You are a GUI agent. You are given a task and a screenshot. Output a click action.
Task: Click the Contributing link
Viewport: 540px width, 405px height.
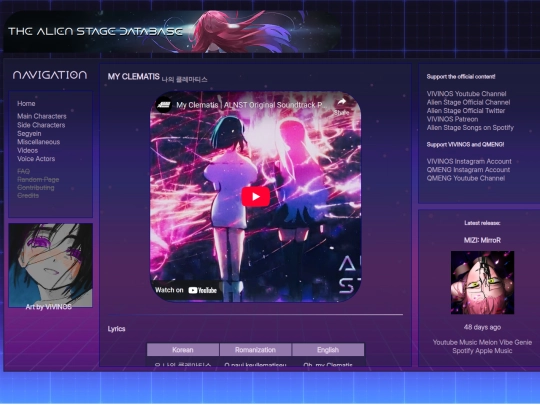pos(36,188)
